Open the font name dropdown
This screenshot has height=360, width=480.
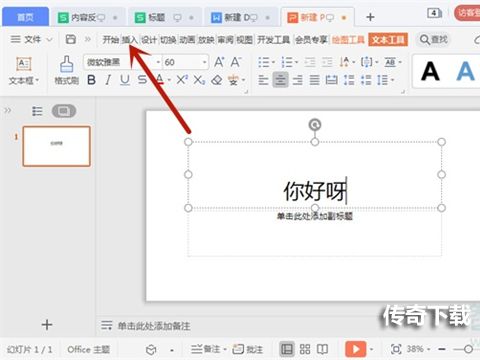[158, 62]
